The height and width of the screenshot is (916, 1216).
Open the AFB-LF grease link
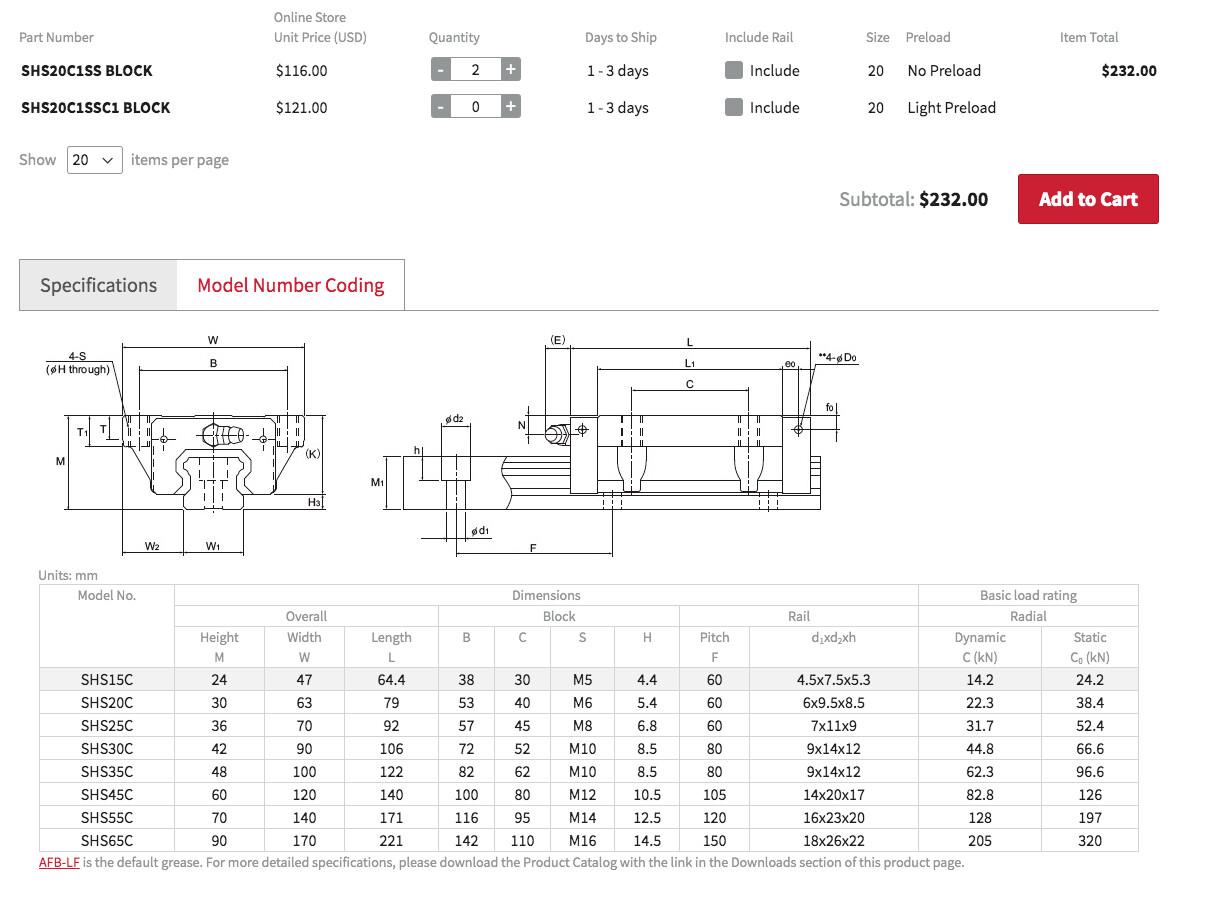pos(59,862)
